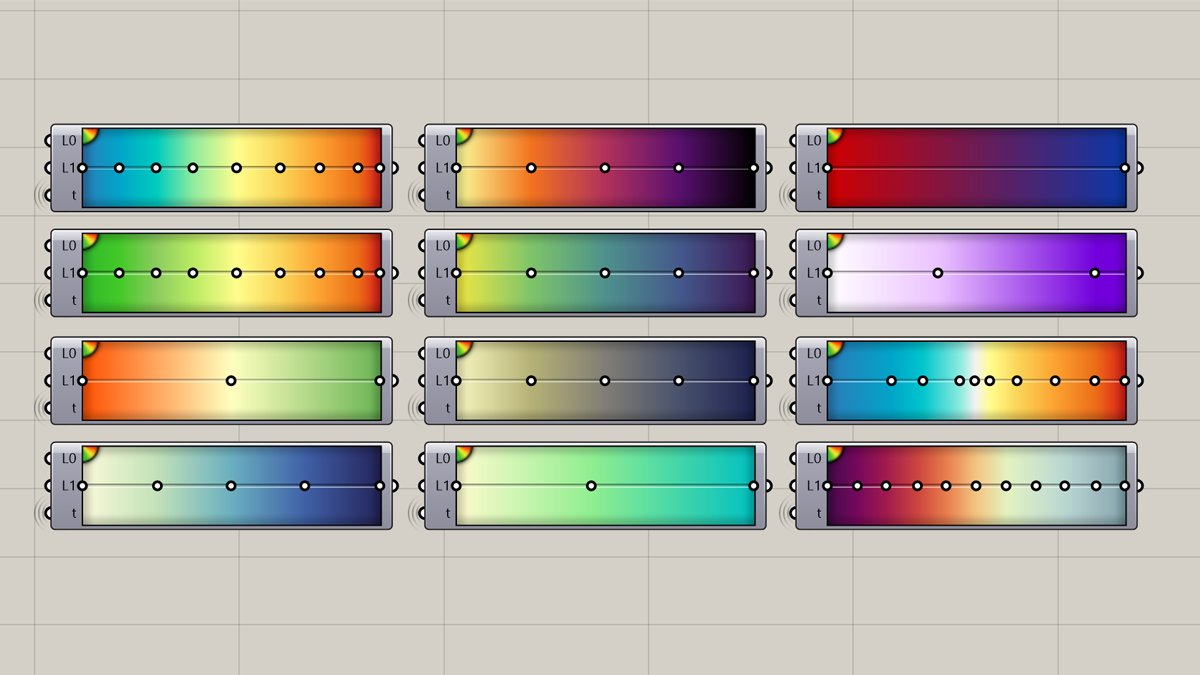Click L0 input on the red-to-blue gradient

(814, 141)
